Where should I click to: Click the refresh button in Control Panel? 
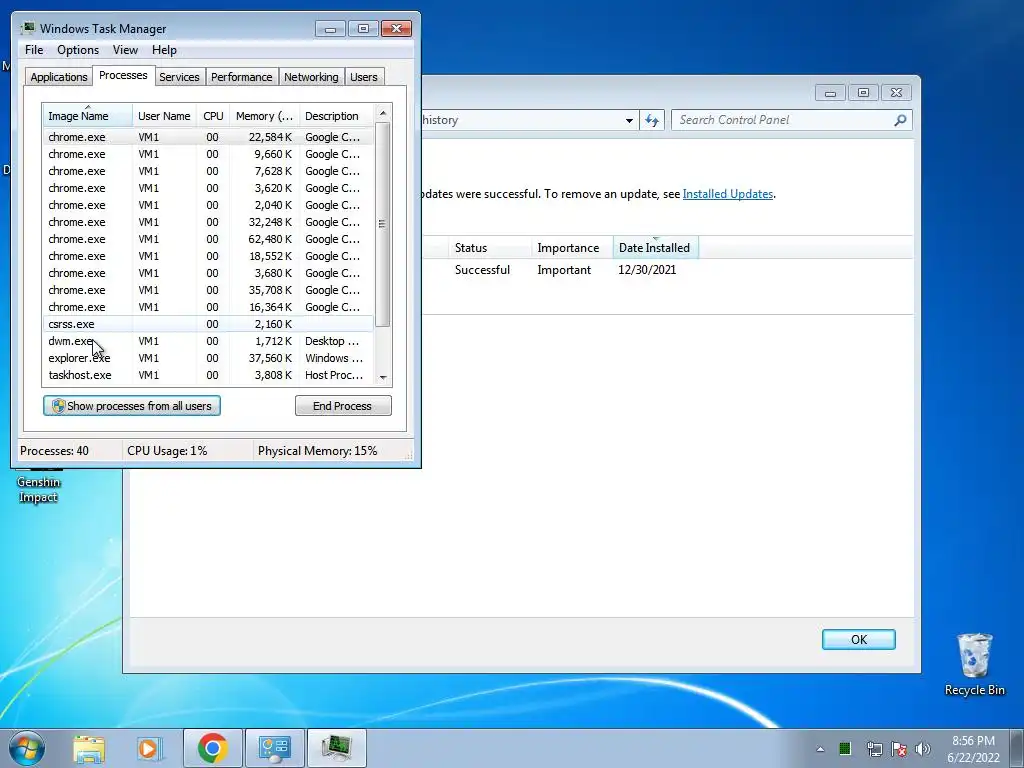(652, 120)
